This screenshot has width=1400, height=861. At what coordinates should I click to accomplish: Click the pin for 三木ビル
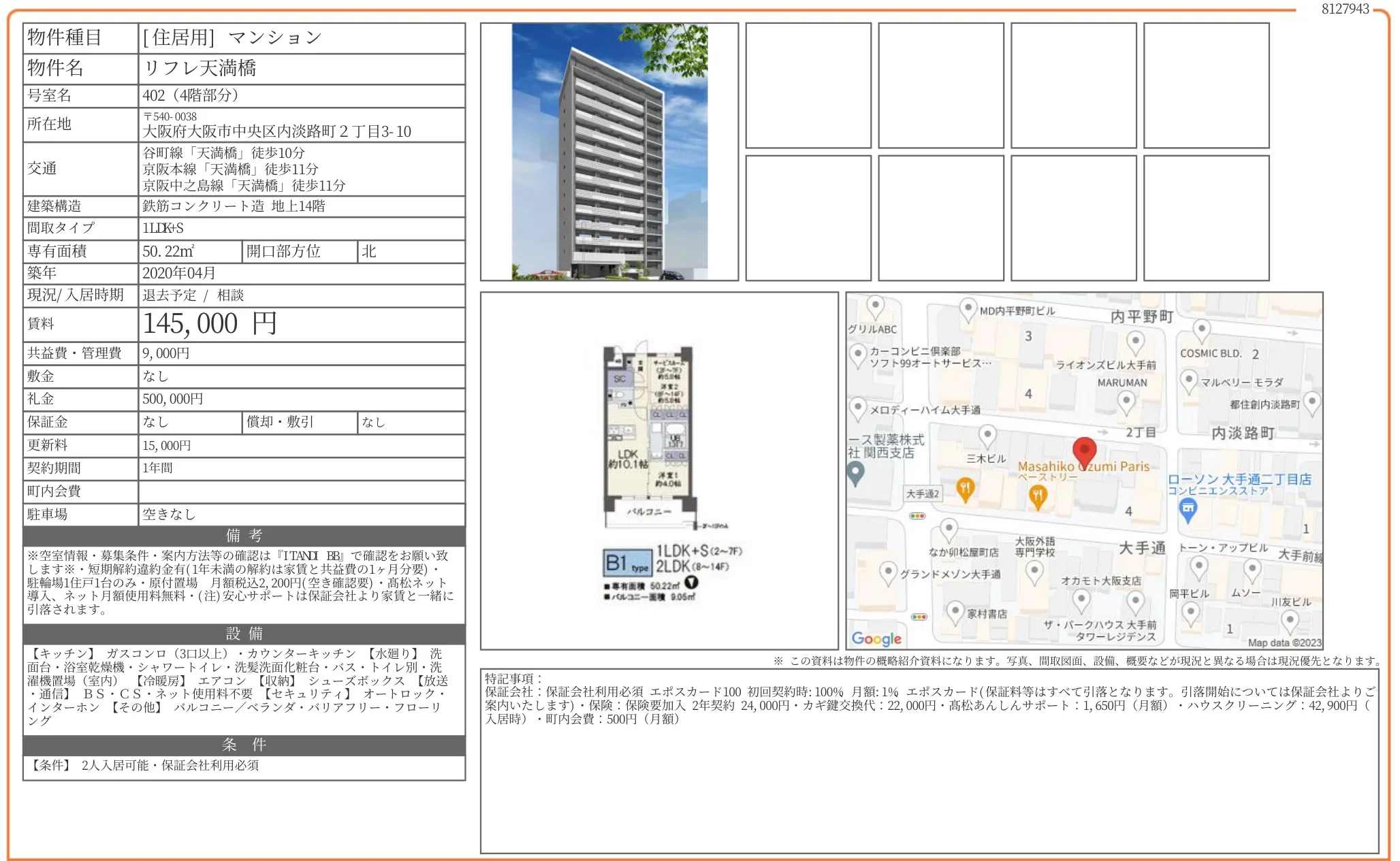987,434
